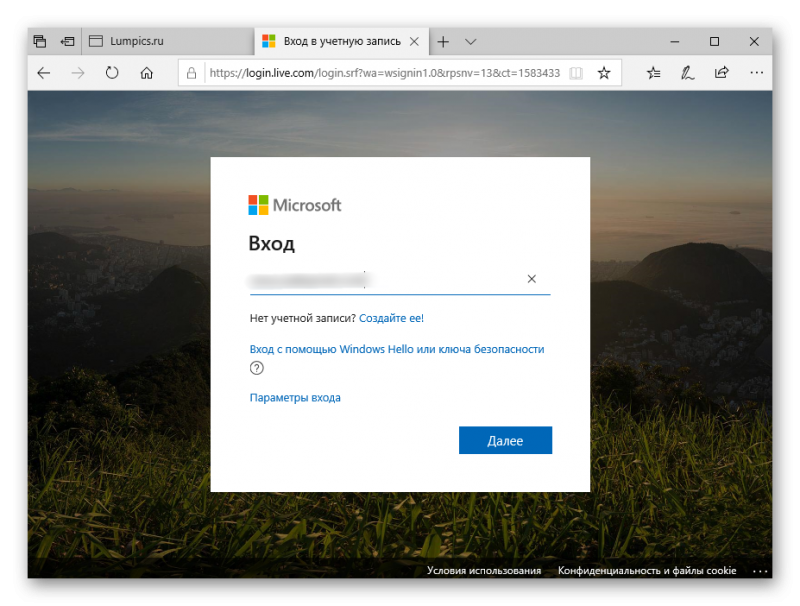Show Windows Hello help question icon

pyautogui.click(x=257, y=368)
